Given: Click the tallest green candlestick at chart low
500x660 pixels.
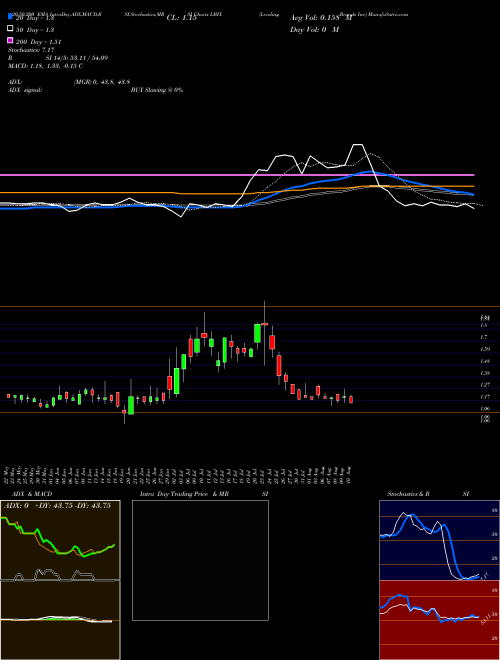Looking at the screenshot, I should 131,405.
